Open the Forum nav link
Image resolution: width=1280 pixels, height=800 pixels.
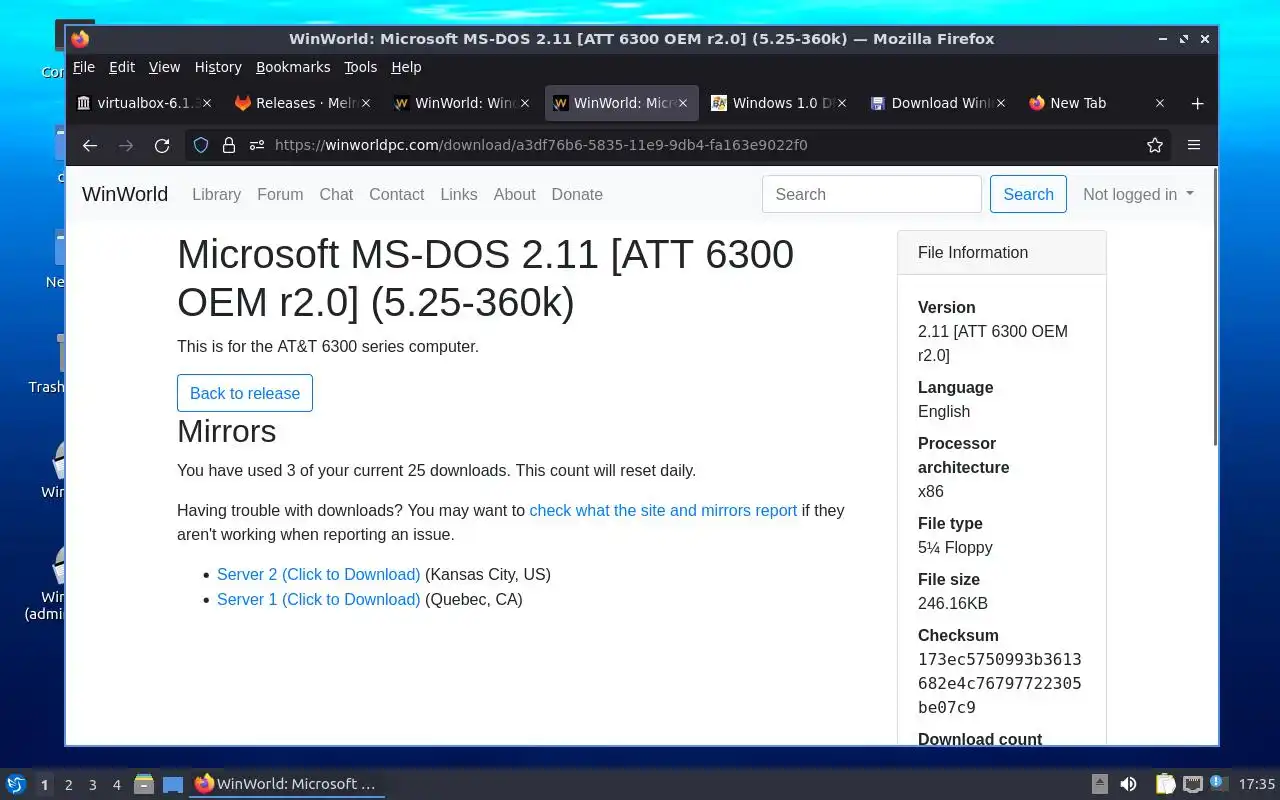[x=280, y=194]
